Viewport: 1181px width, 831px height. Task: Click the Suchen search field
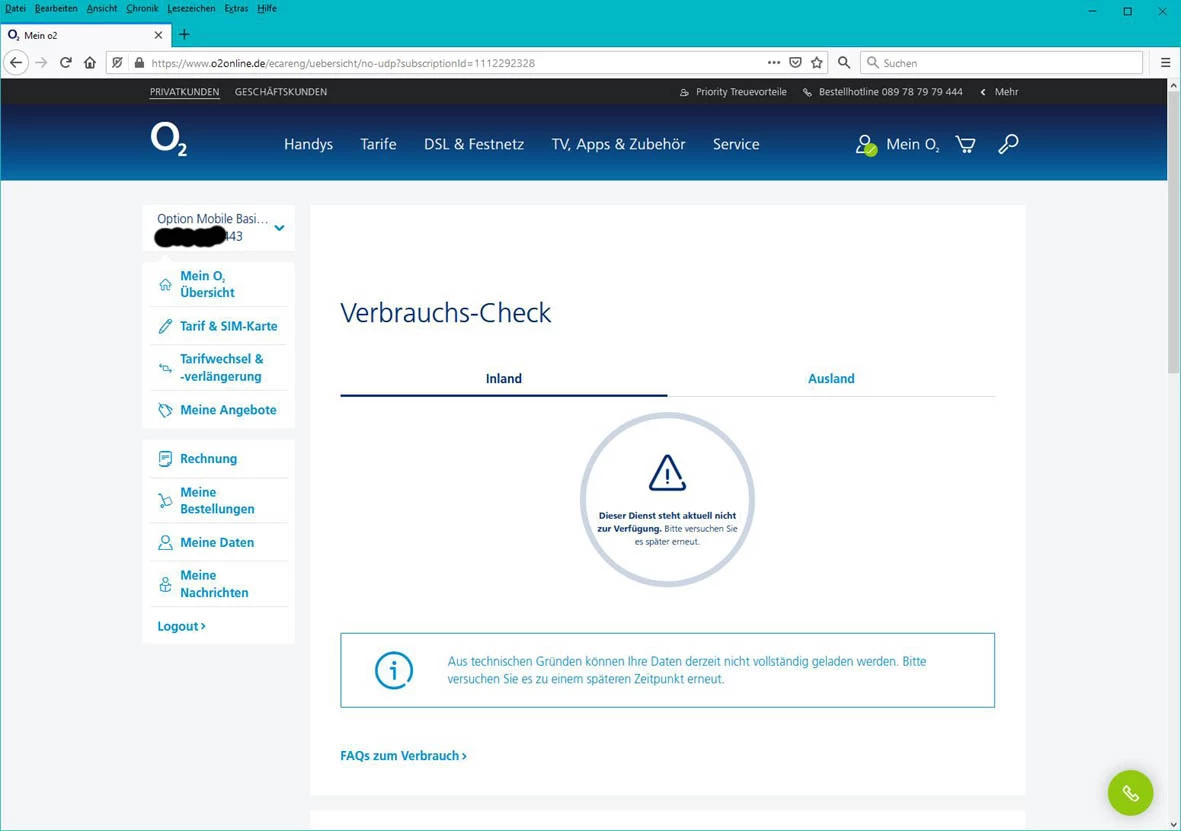pos(1002,63)
